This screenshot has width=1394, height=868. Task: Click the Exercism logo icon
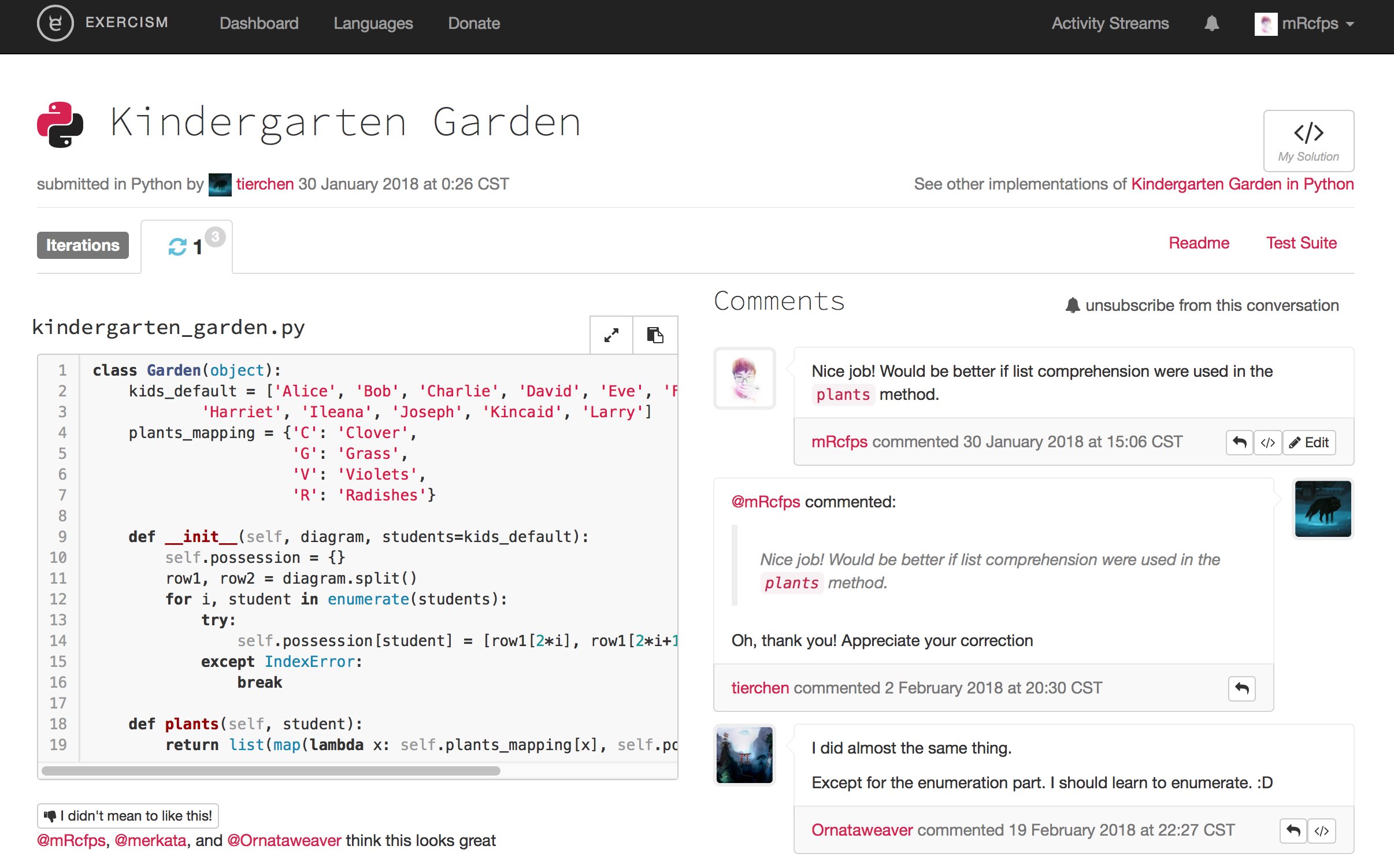[x=55, y=23]
